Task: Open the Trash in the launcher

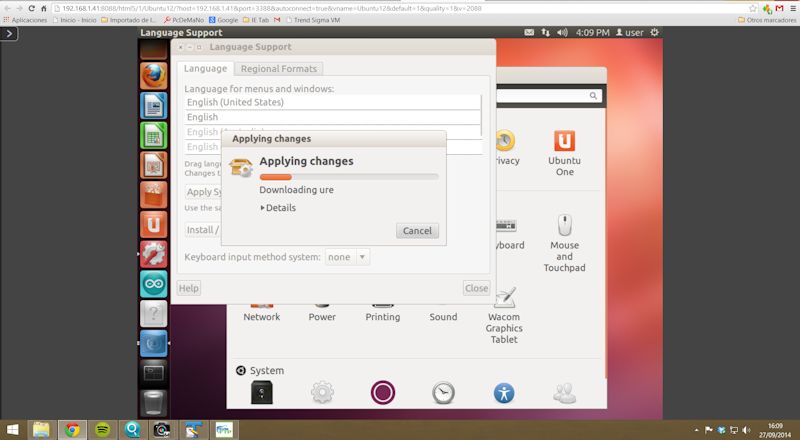Action: 154,403
